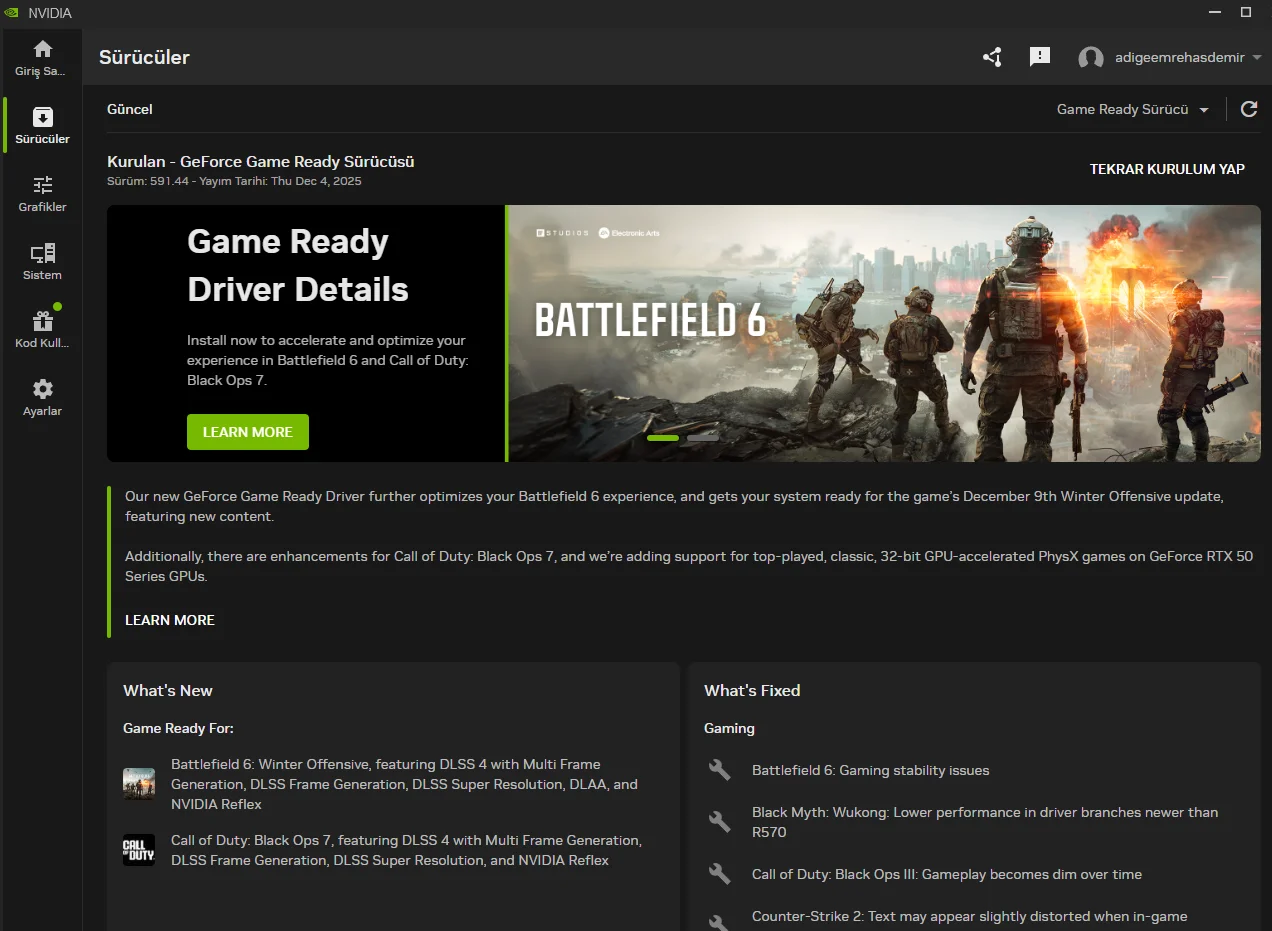
Task: Click the green LEARN MORE button
Action: point(248,432)
